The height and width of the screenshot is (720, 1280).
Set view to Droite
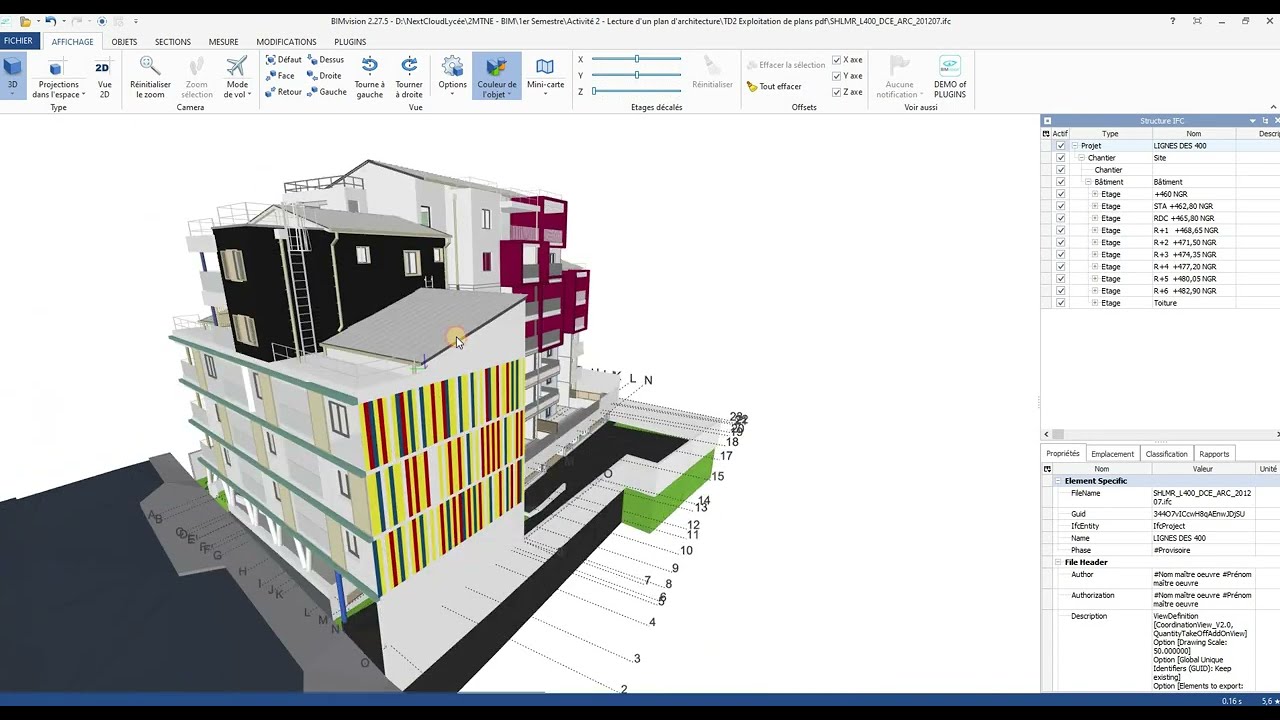click(324, 76)
